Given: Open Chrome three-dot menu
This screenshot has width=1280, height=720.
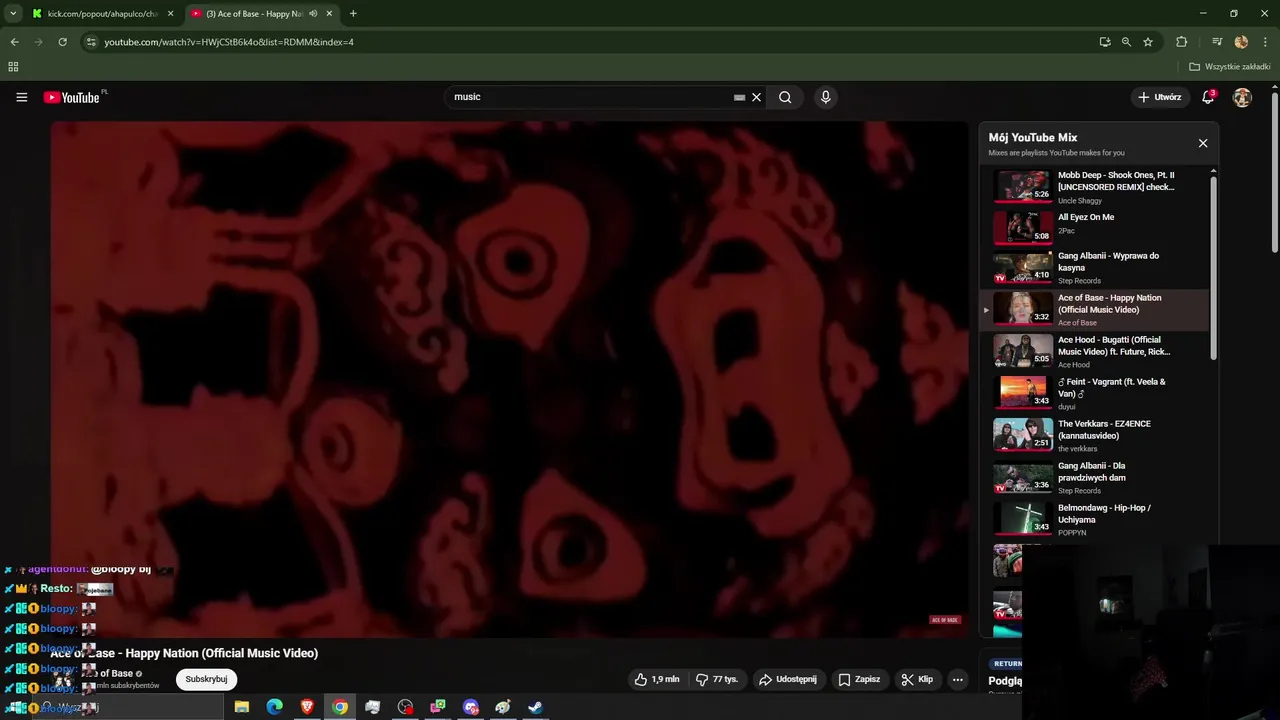Looking at the screenshot, I should click(1265, 42).
